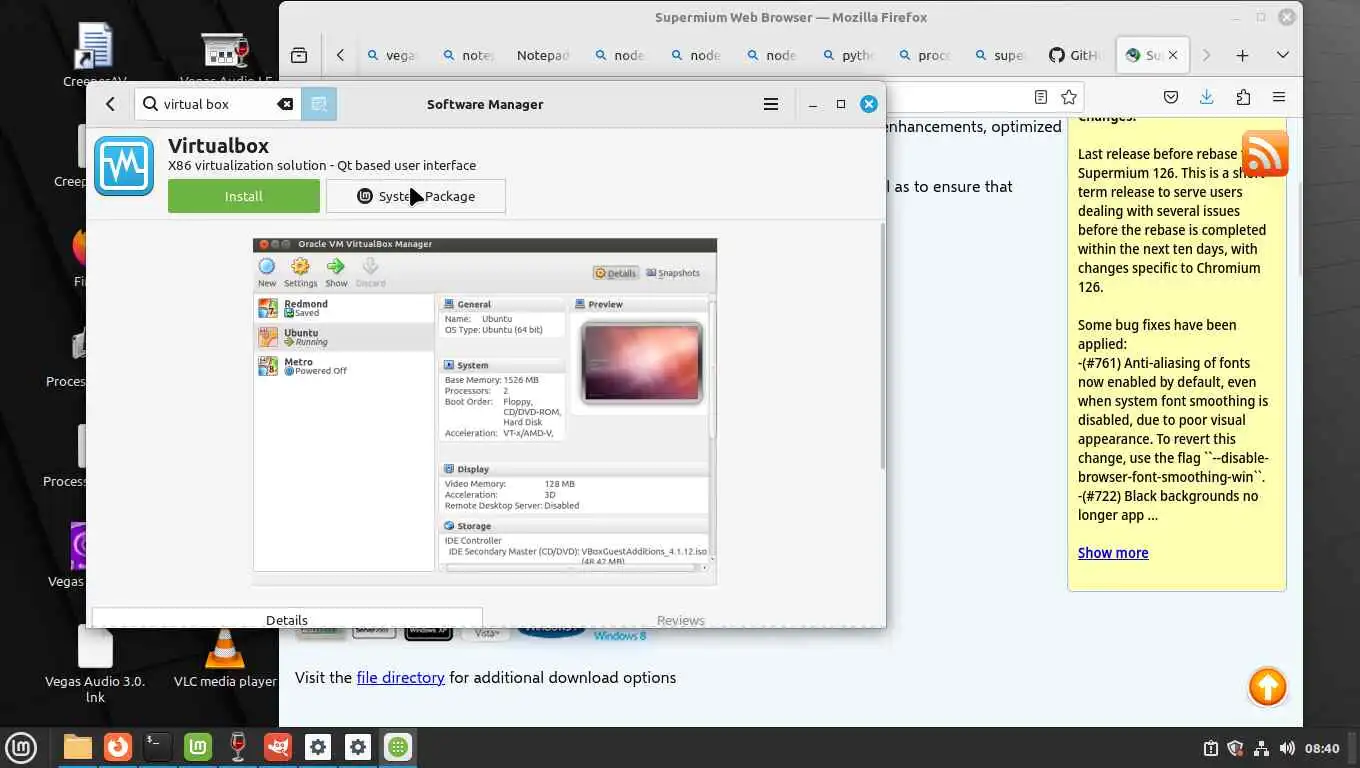Open the network connections tray icon

[1261, 748]
